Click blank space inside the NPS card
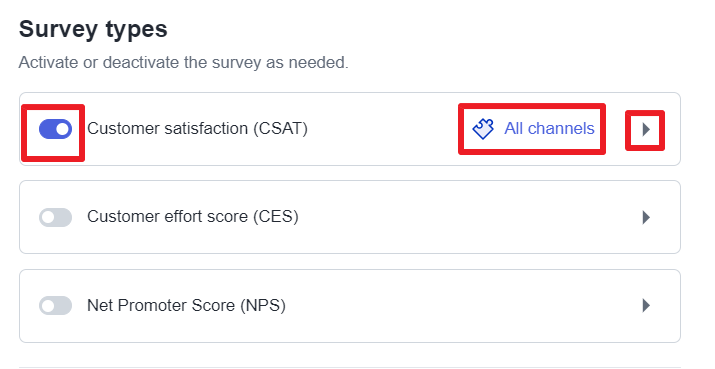 (456, 306)
